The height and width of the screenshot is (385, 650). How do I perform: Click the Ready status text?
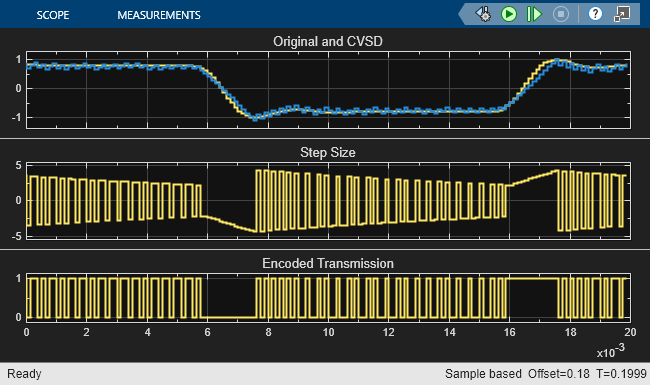click(24, 374)
